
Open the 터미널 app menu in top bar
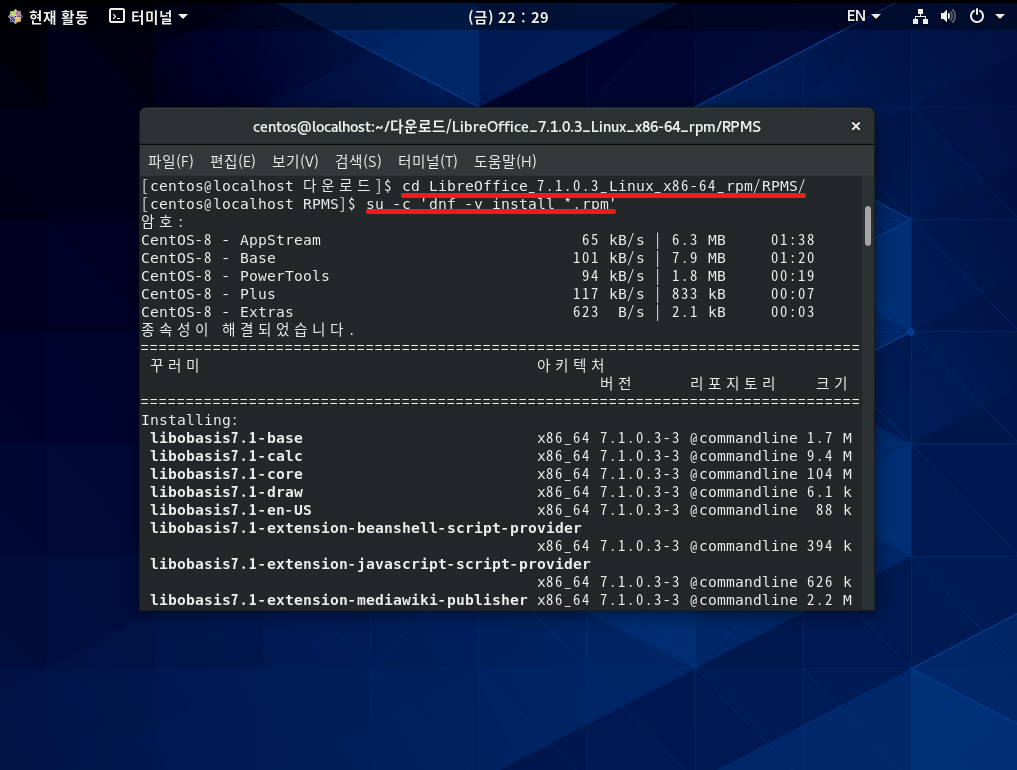pyautogui.click(x=149, y=17)
